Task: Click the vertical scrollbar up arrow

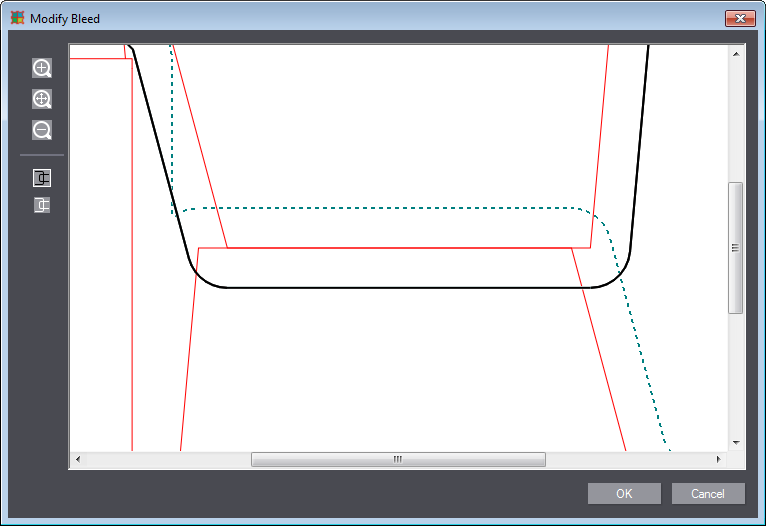Action: 735,53
